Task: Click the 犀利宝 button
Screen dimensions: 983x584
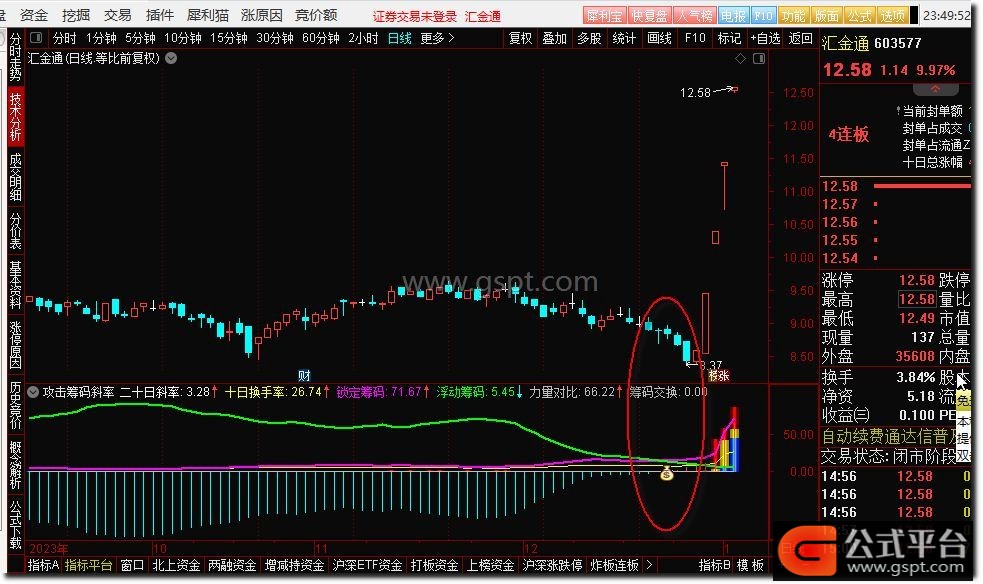Action: click(604, 15)
